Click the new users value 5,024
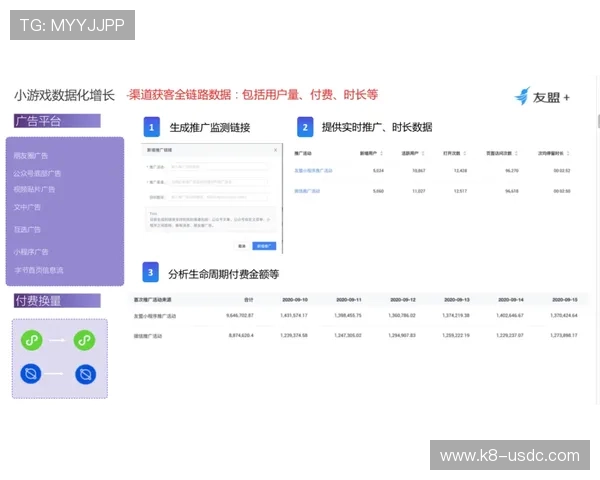The width and height of the screenshot is (600, 480). tap(378, 170)
